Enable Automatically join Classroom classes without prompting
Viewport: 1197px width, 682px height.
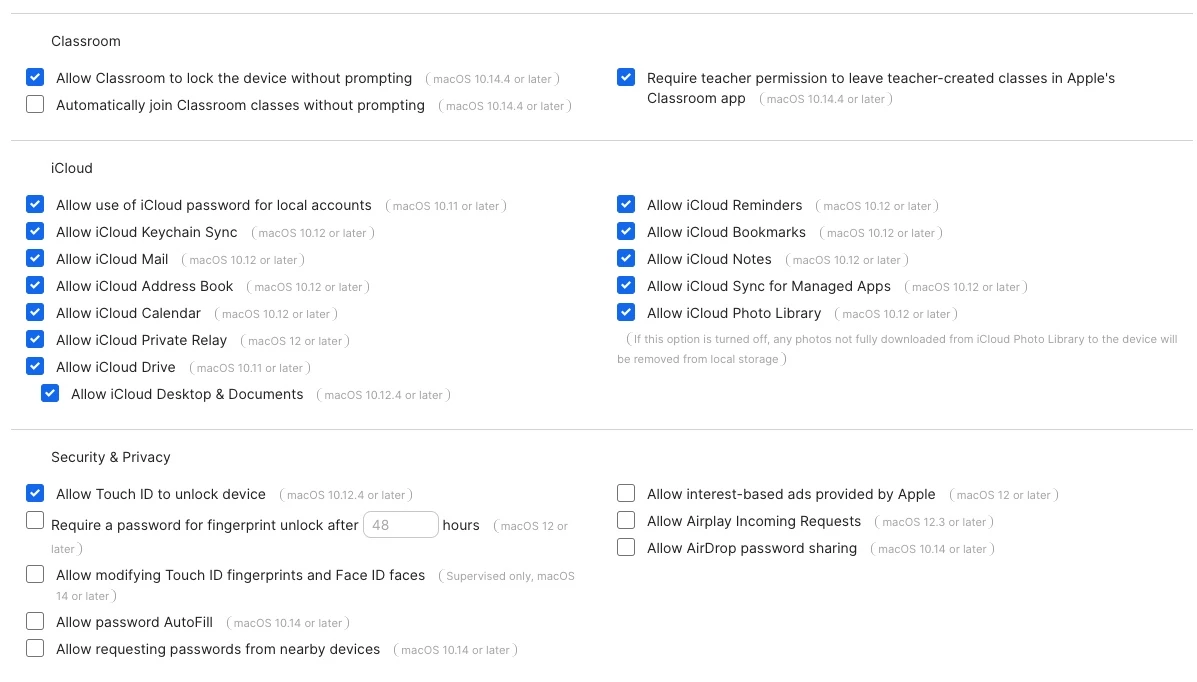(35, 104)
